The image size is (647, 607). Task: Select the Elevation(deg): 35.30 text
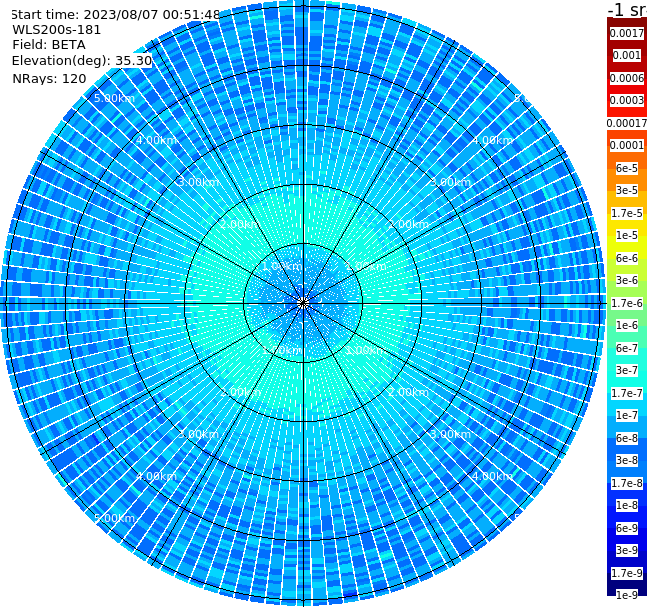[82, 61]
